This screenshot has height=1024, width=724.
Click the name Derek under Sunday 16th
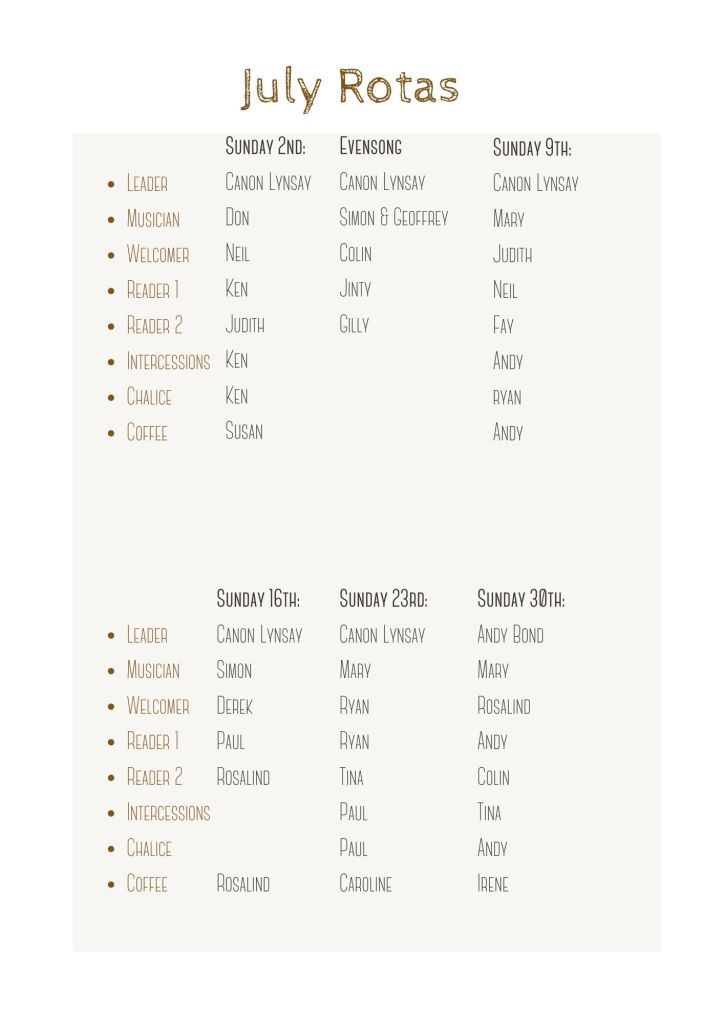coord(234,706)
